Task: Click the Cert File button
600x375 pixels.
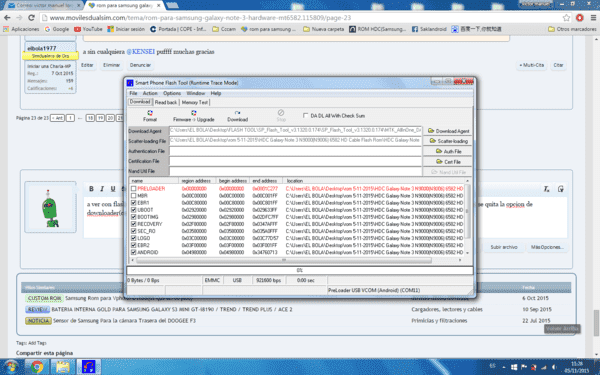Action: click(448, 161)
